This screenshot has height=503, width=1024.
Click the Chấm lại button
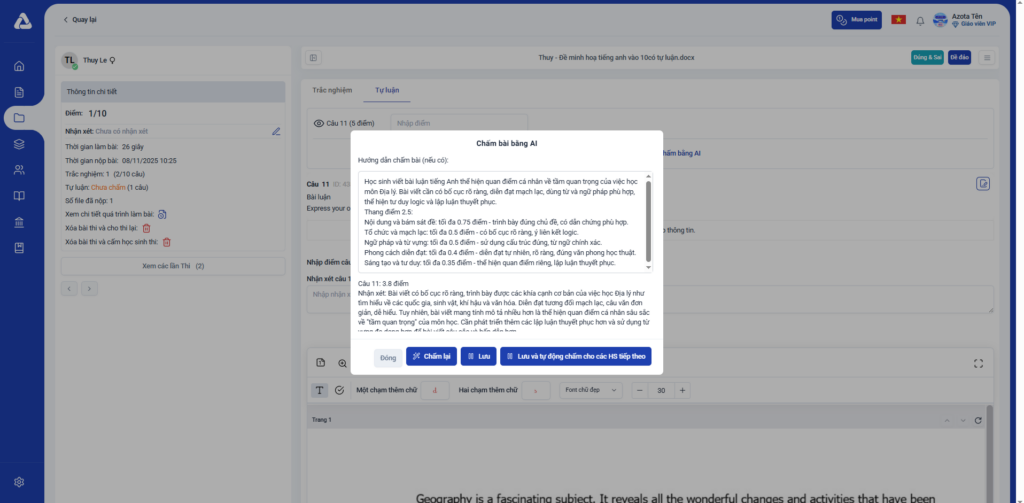(x=431, y=356)
